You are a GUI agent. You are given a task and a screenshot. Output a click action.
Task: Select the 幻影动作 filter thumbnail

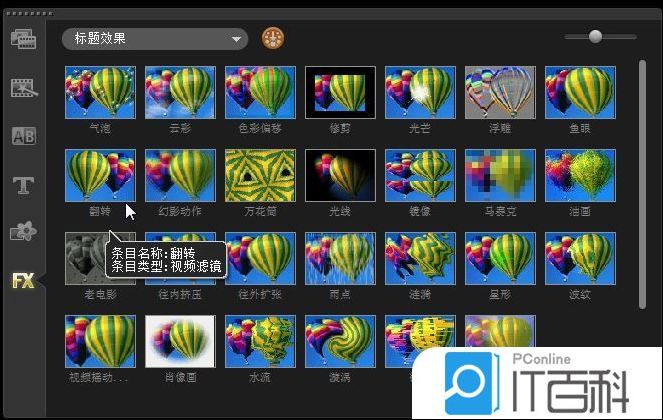click(180, 175)
